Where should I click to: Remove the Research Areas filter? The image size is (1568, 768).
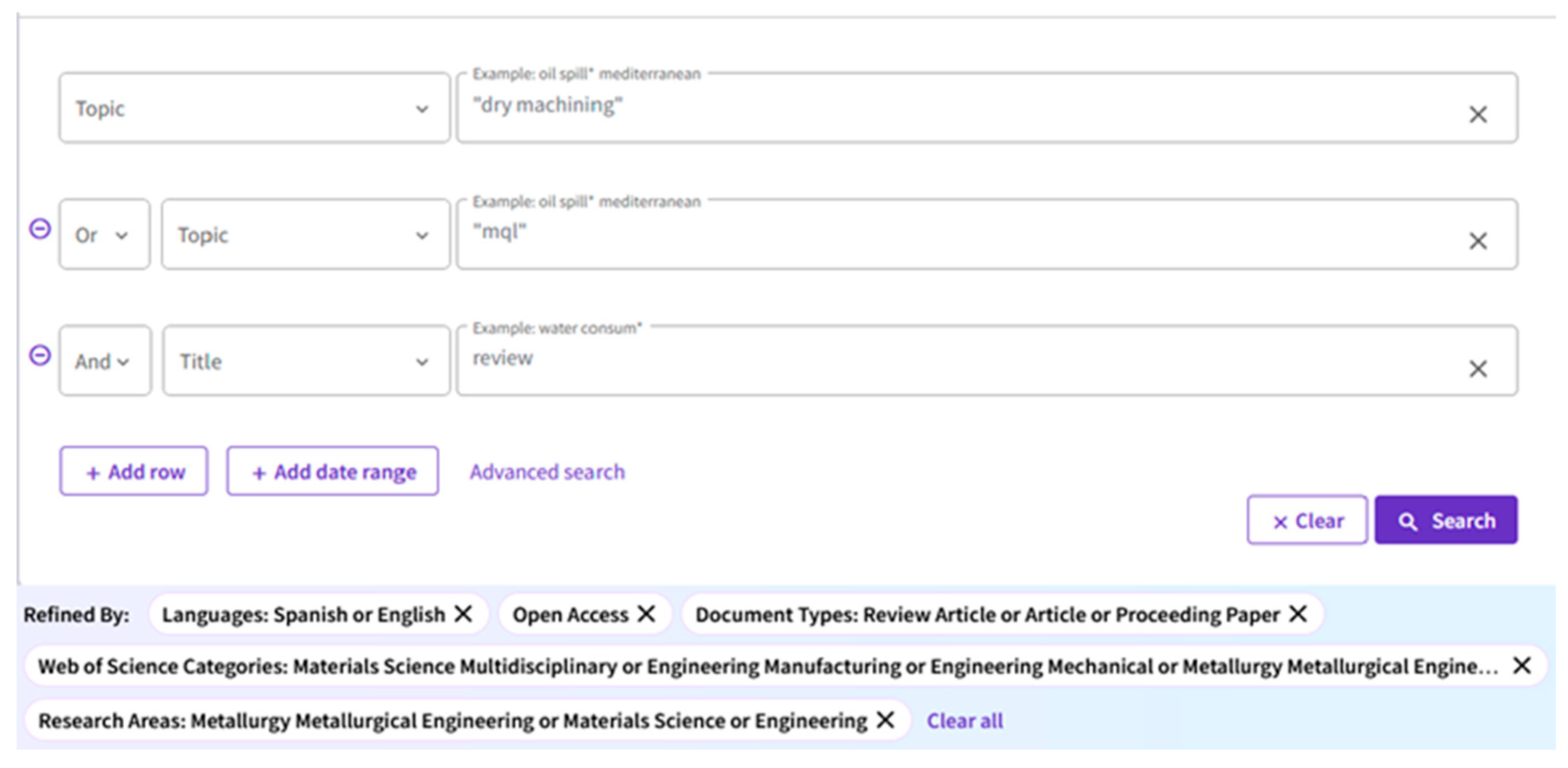(x=886, y=720)
